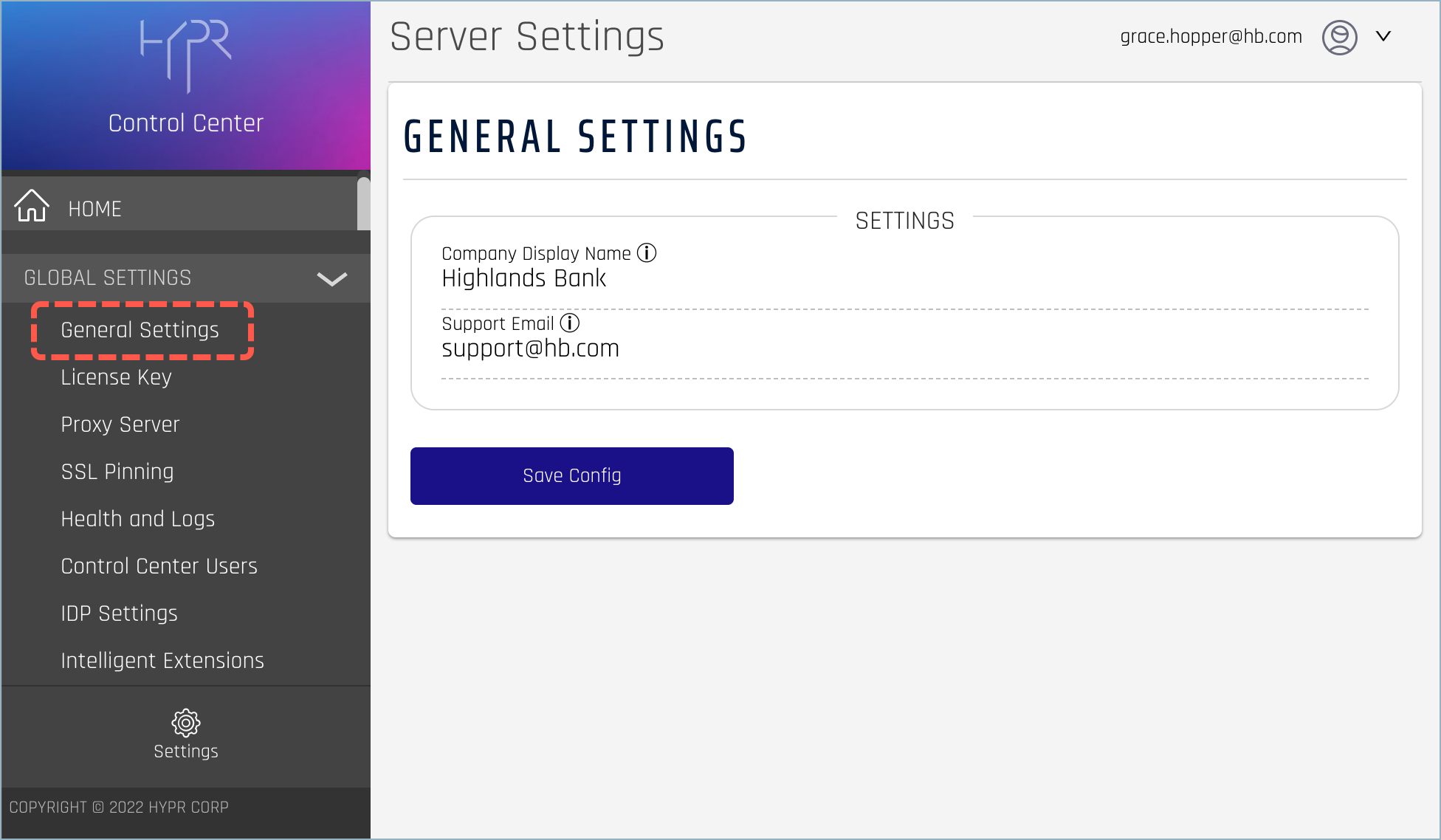Click info icon beside Support Email

coord(570,323)
